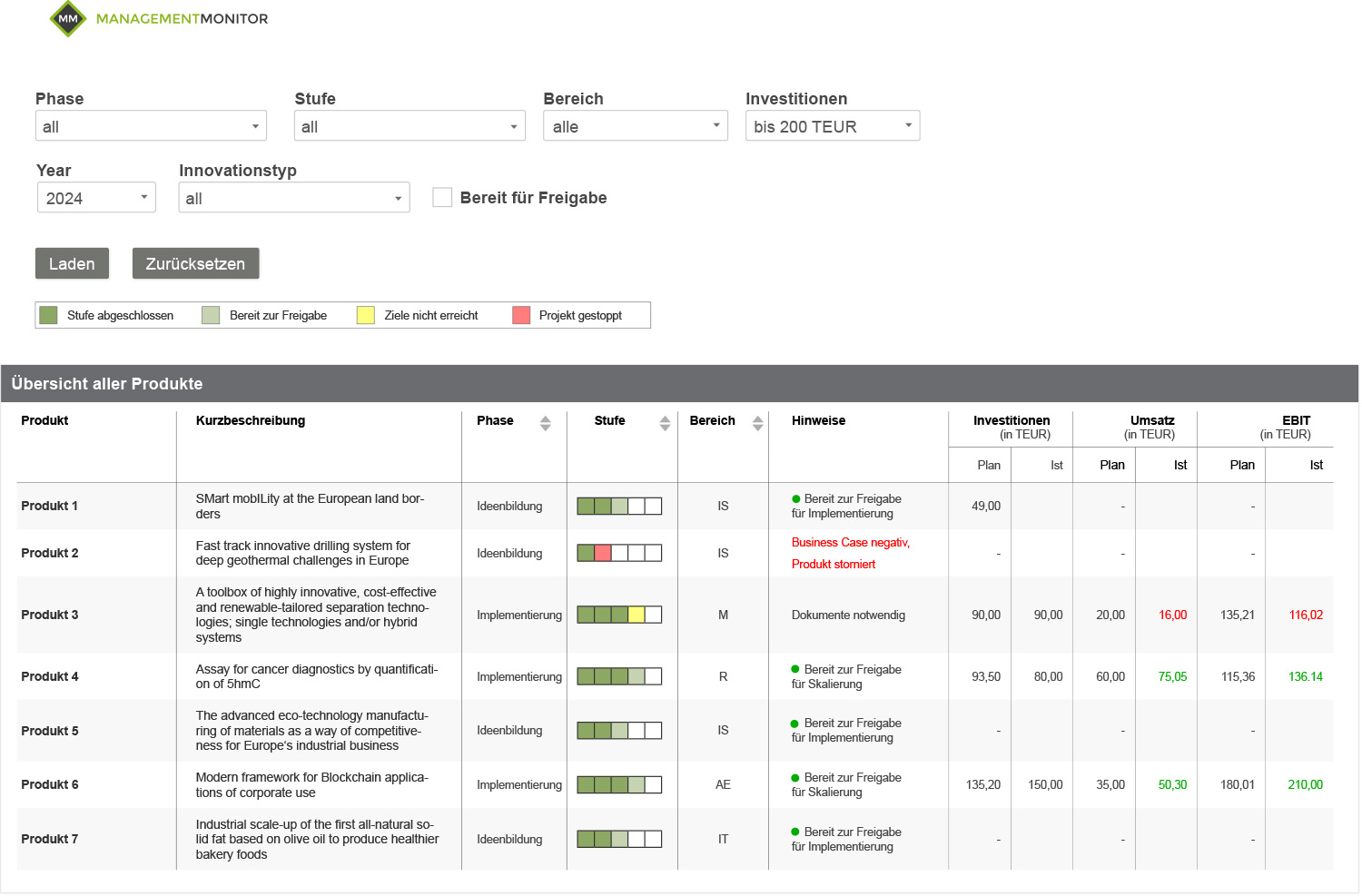Click Bereich cell AE for Produkt 6
Viewport: 1362px width, 896px height.
click(x=723, y=784)
